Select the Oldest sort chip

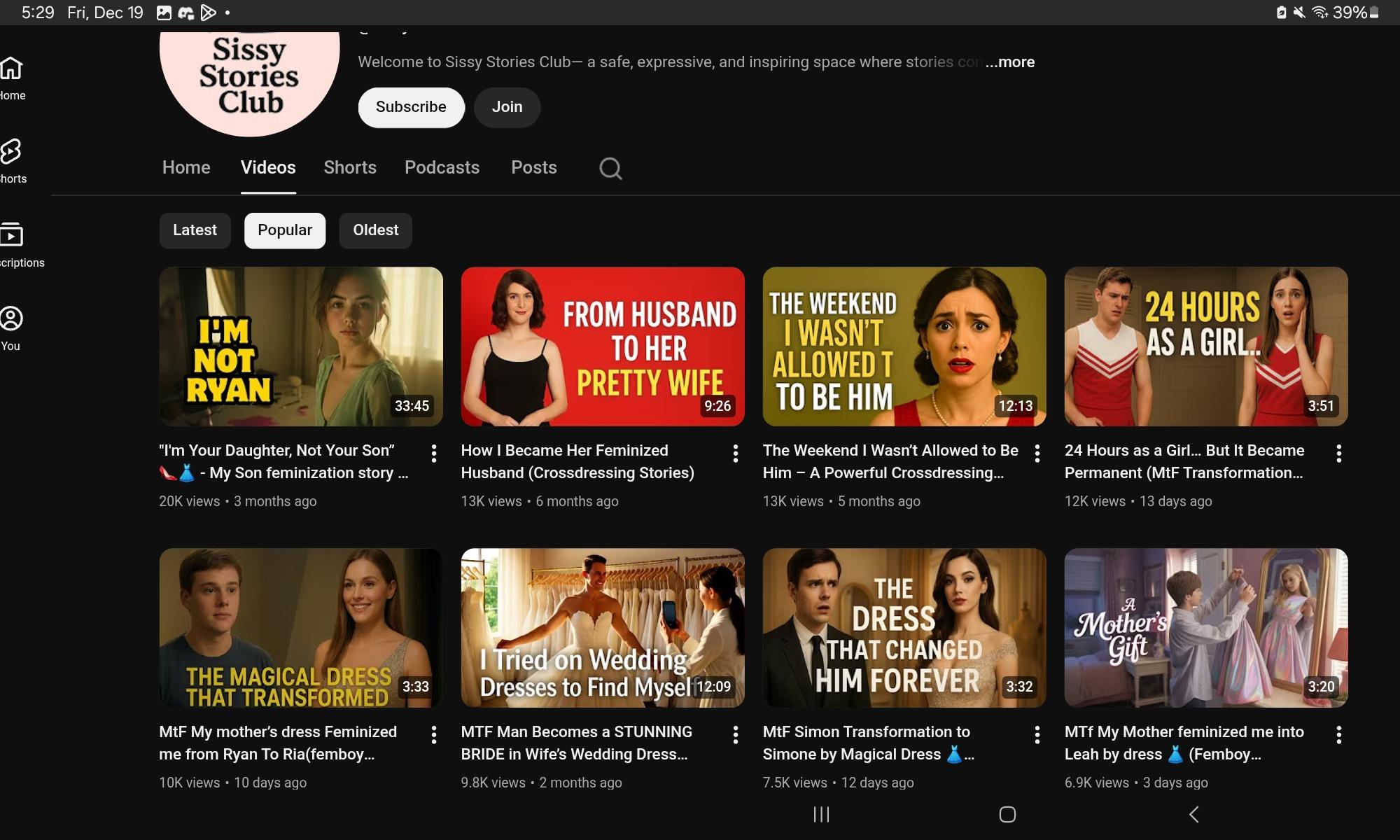(x=375, y=230)
